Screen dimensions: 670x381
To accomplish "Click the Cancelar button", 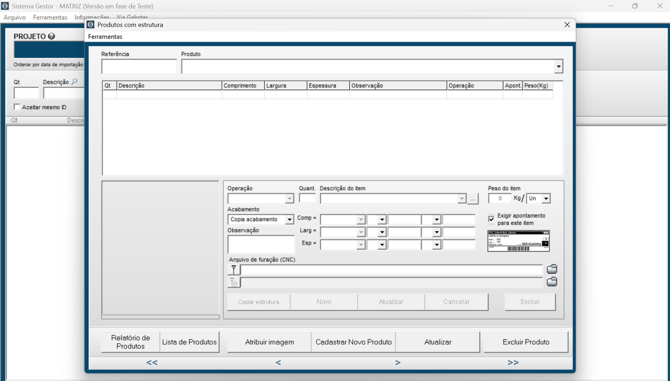I will click(456, 302).
